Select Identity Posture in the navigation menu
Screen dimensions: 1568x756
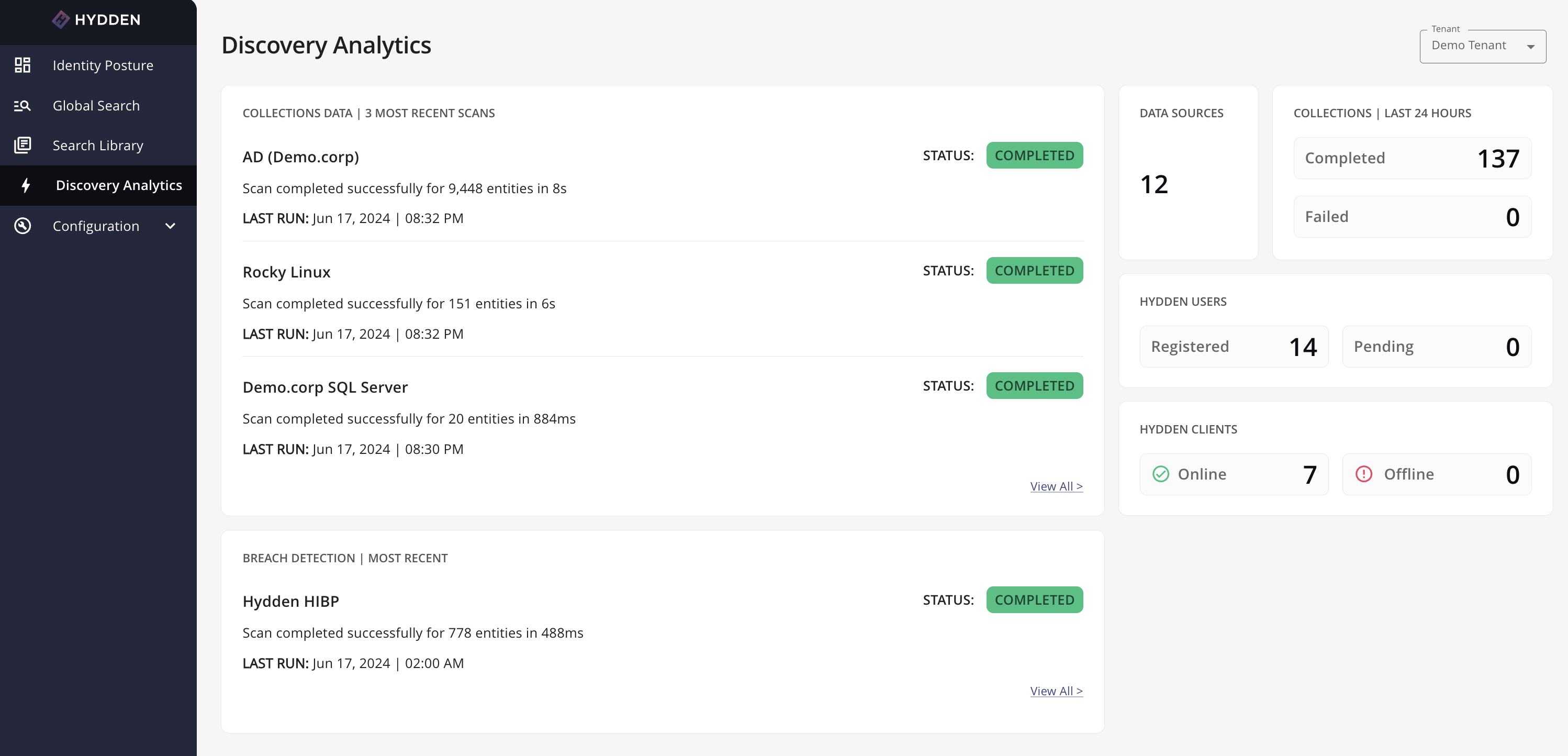(103, 64)
